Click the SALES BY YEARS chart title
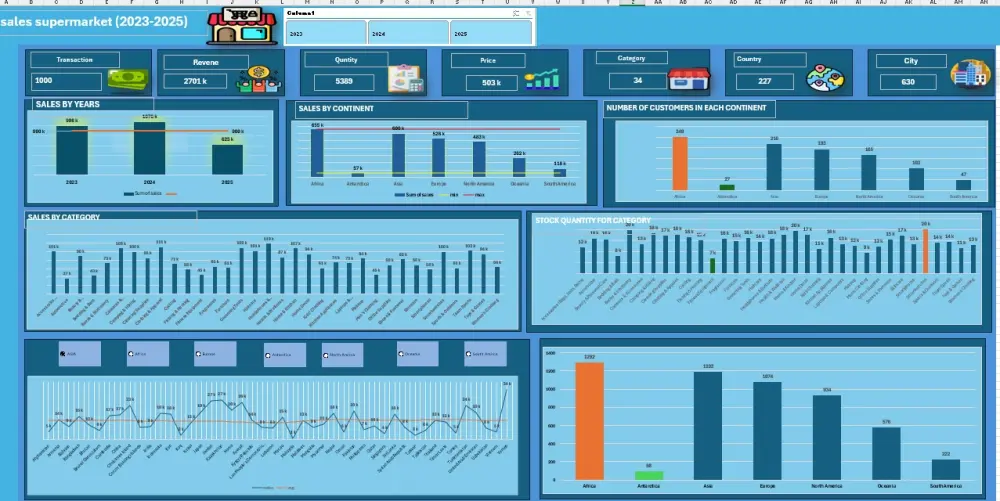 click(68, 105)
